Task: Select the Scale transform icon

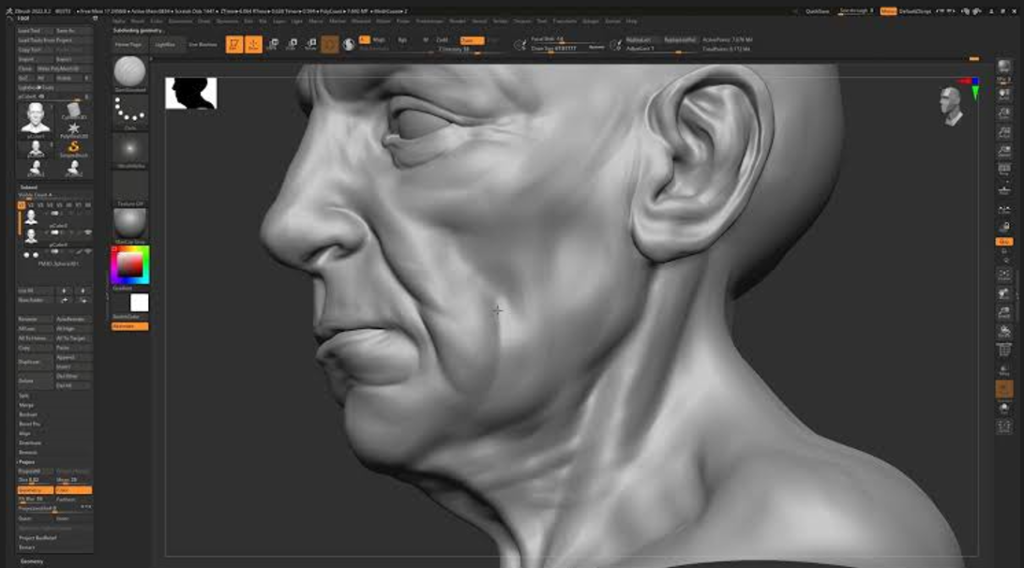Action: point(292,44)
